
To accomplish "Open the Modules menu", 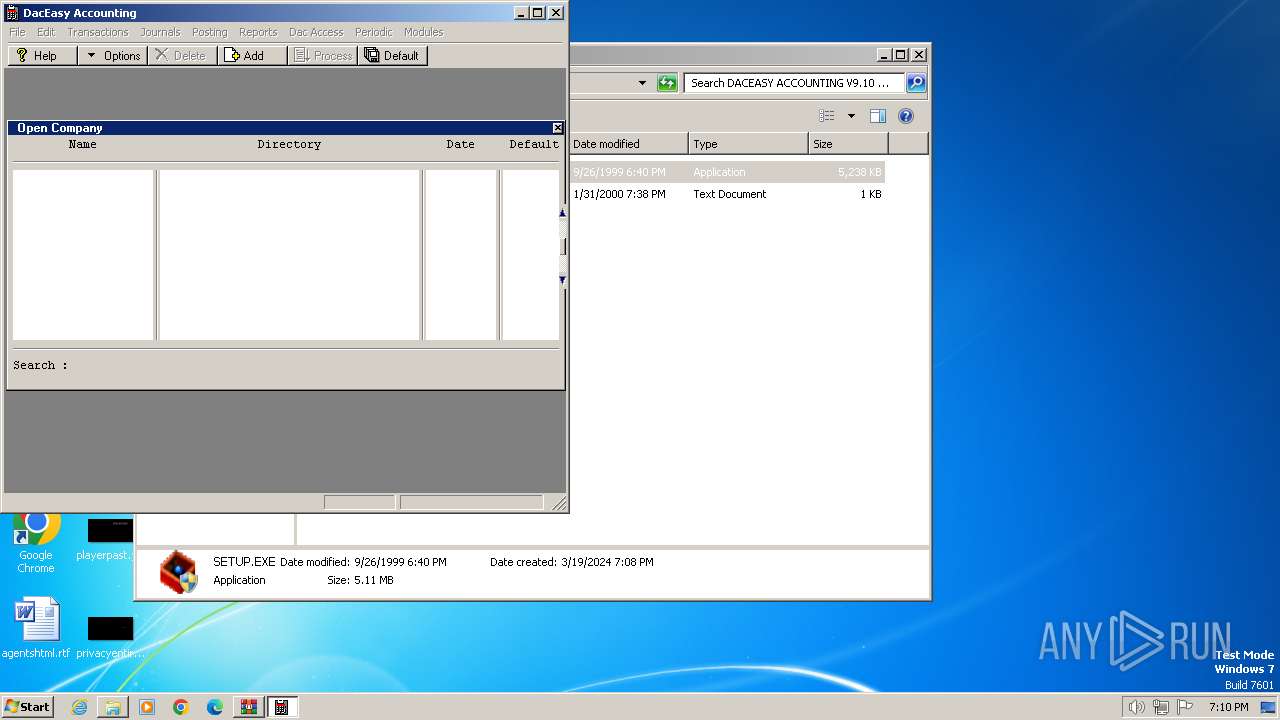I will (x=423, y=32).
